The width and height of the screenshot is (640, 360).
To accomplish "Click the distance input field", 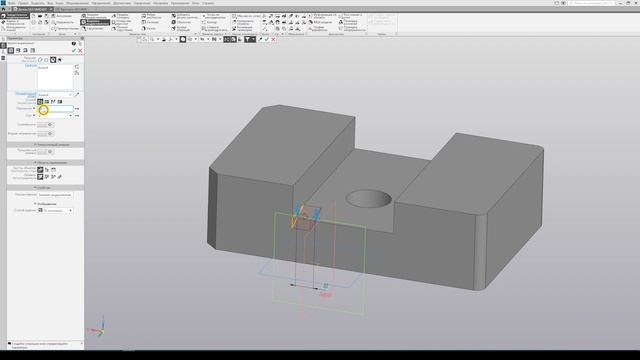I will (55, 109).
